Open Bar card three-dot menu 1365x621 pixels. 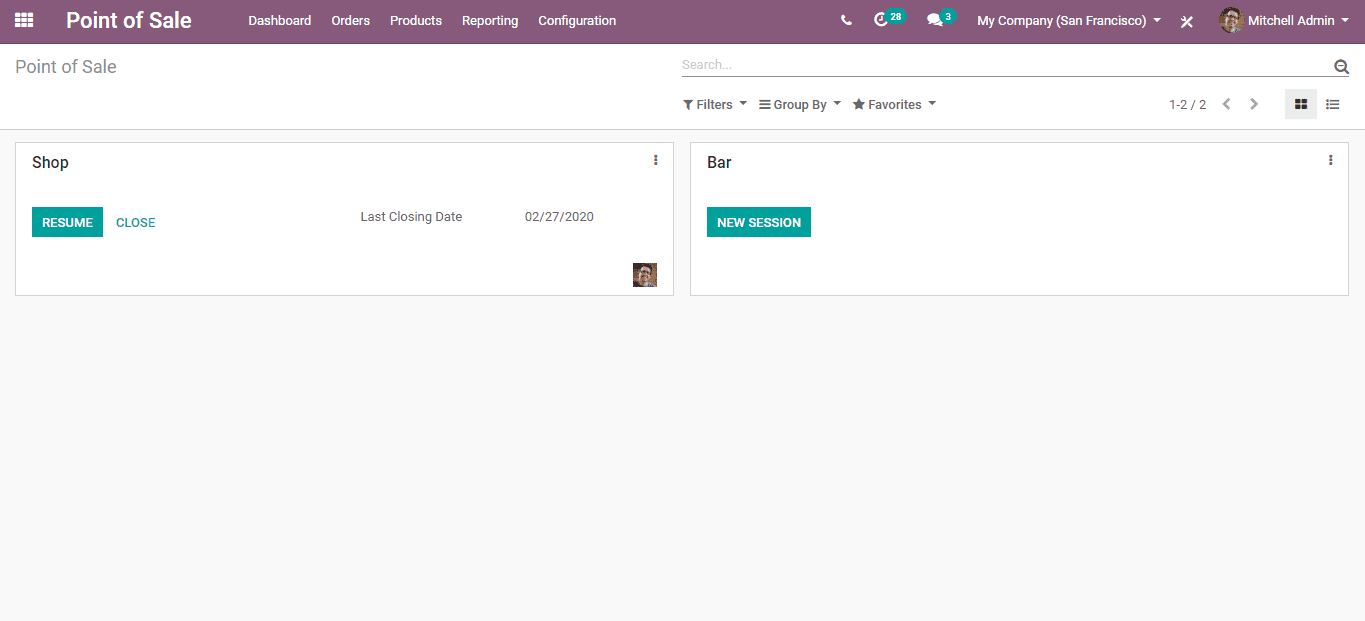pos(1330,160)
